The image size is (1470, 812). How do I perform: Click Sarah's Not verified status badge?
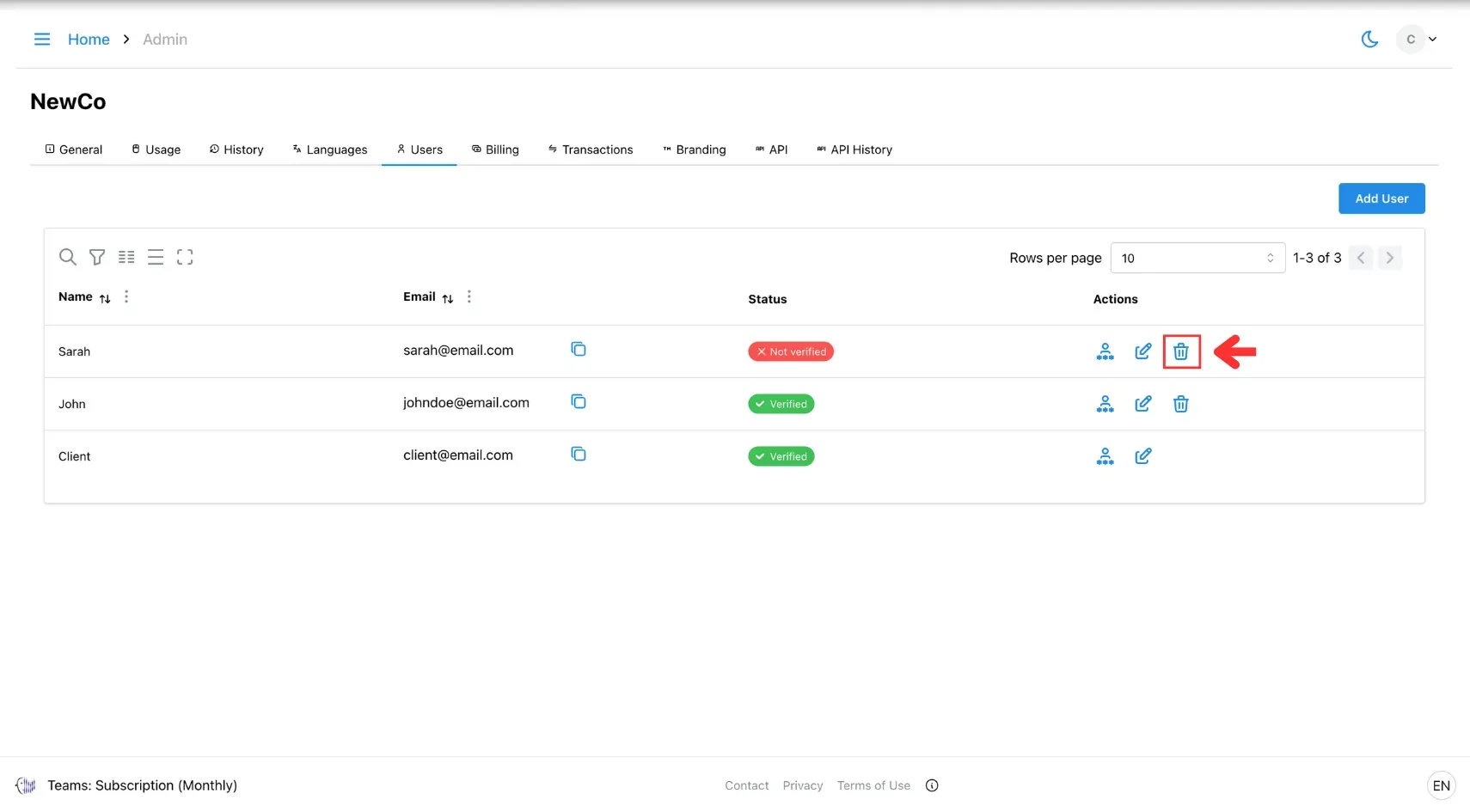click(x=791, y=351)
